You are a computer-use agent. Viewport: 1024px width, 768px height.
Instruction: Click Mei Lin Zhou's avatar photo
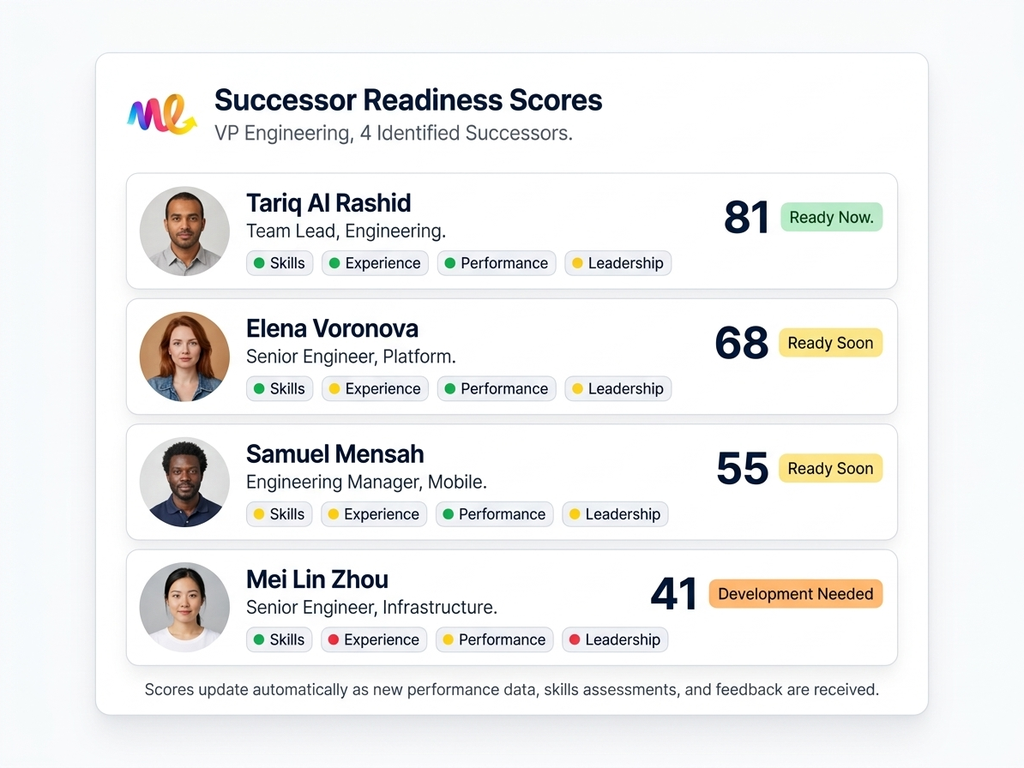184,607
